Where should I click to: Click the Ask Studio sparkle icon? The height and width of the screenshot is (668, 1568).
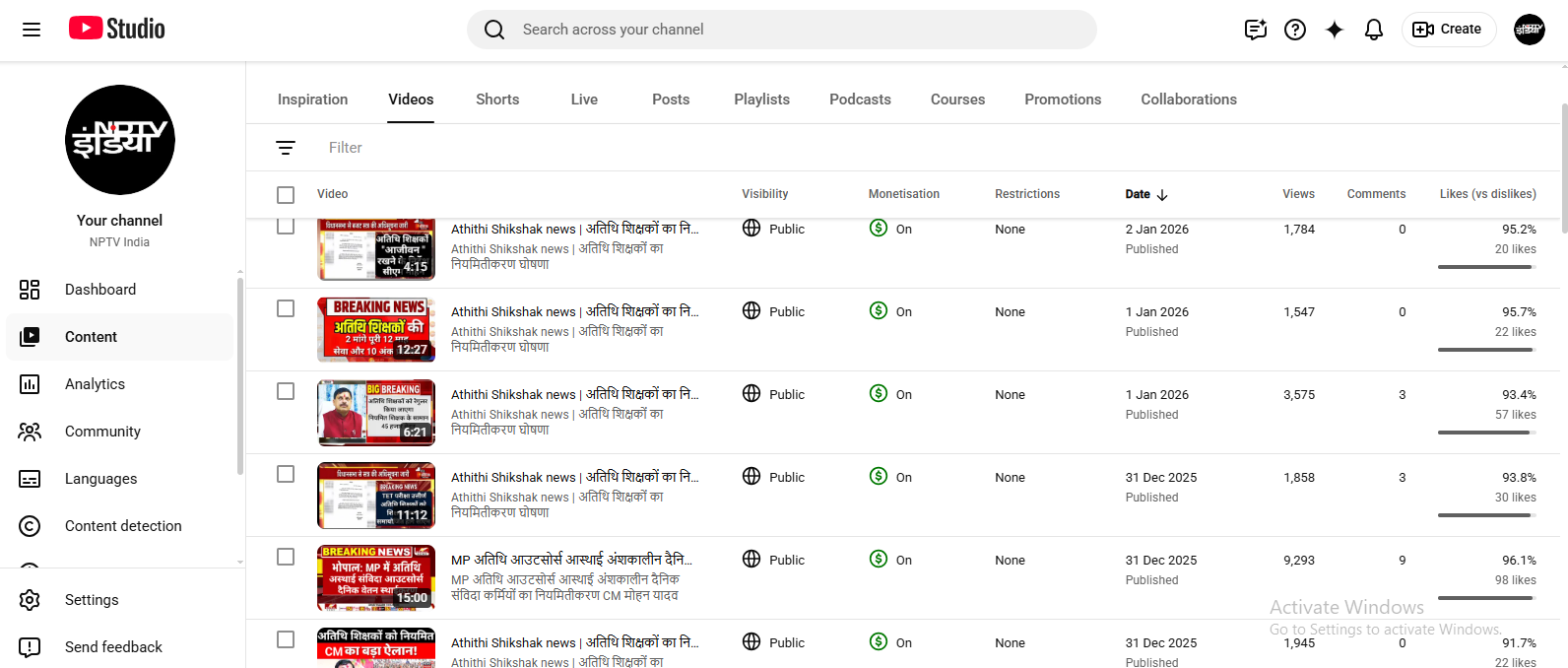tap(1335, 30)
